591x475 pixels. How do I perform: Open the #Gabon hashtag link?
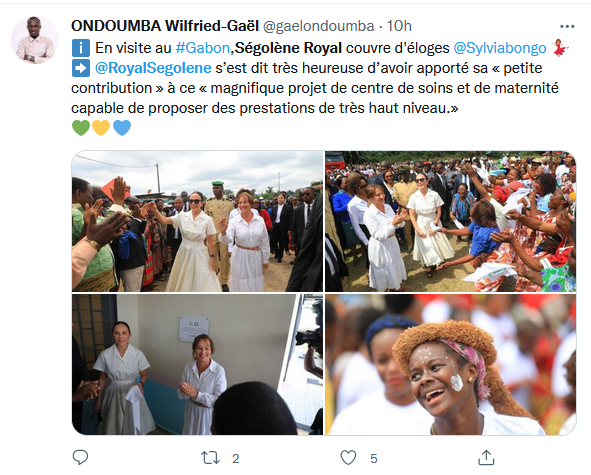[x=203, y=48]
